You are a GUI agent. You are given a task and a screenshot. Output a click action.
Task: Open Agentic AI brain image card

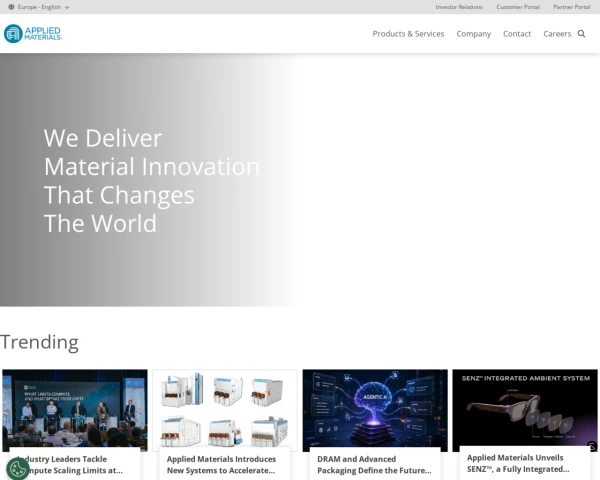tap(375, 409)
